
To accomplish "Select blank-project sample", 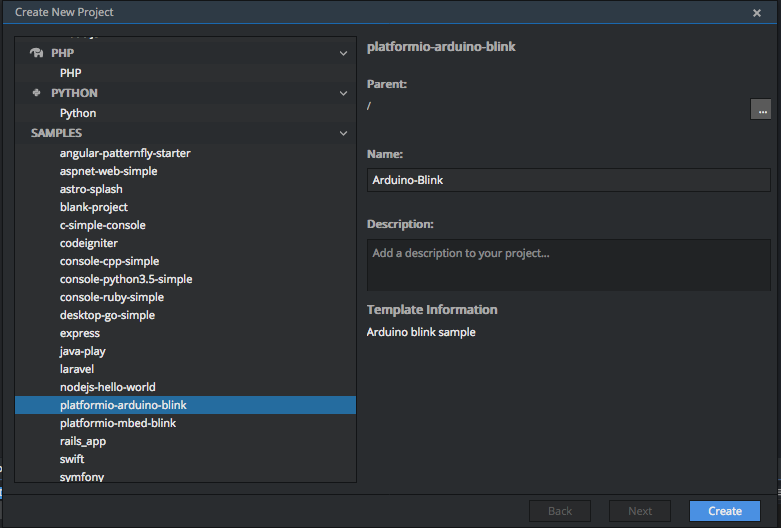I will 185,207.
